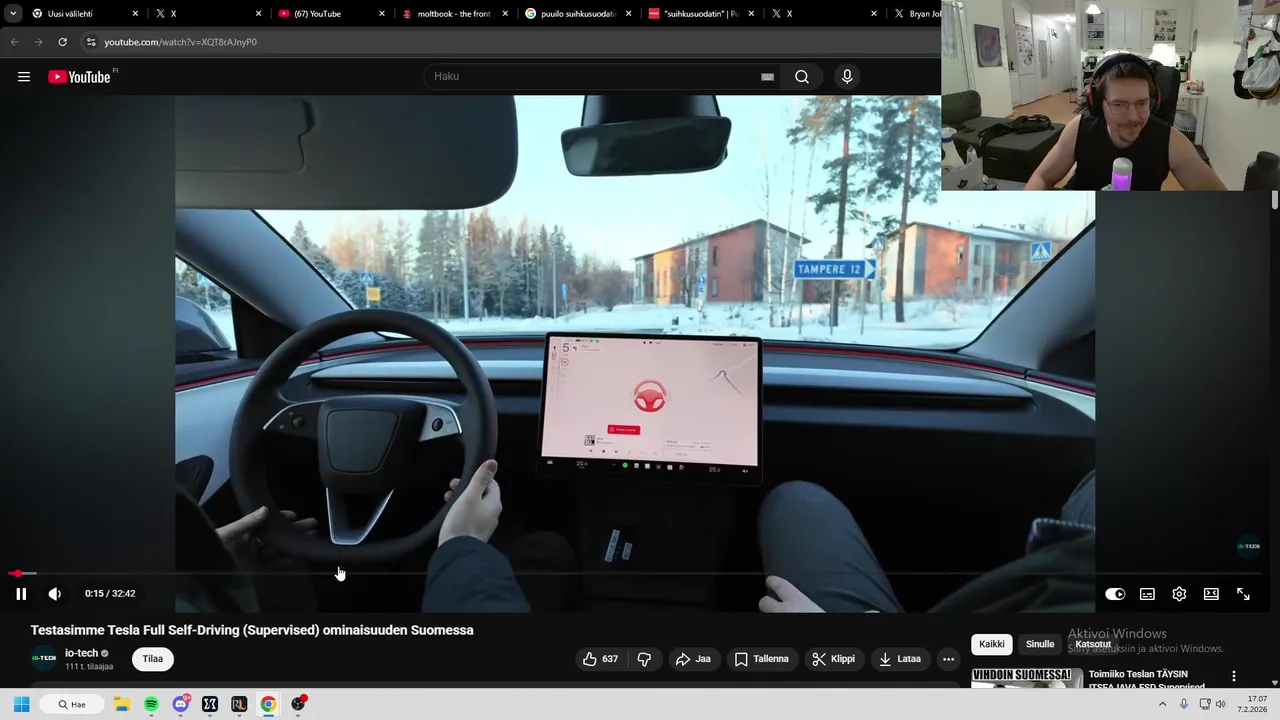Click the io-tech channel avatar
The image size is (1280, 720).
coord(44,659)
